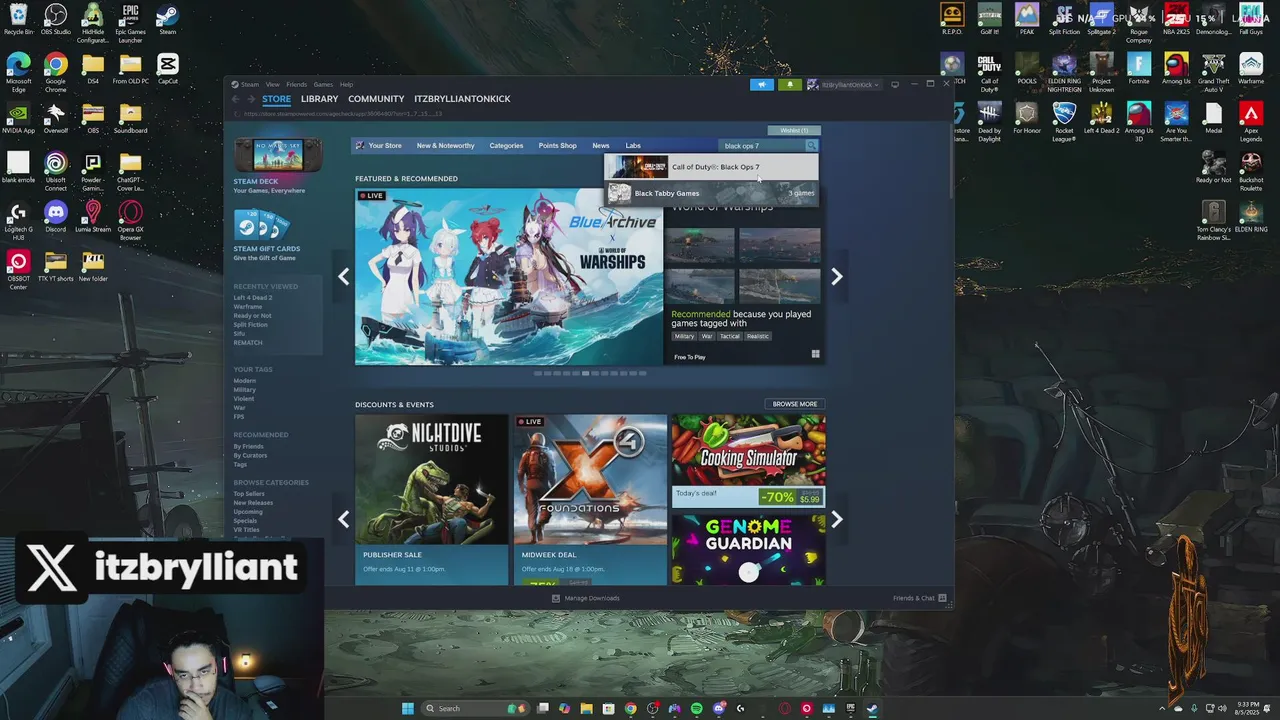
Task: Click the Steam announcements megaphone button
Action: (762, 85)
